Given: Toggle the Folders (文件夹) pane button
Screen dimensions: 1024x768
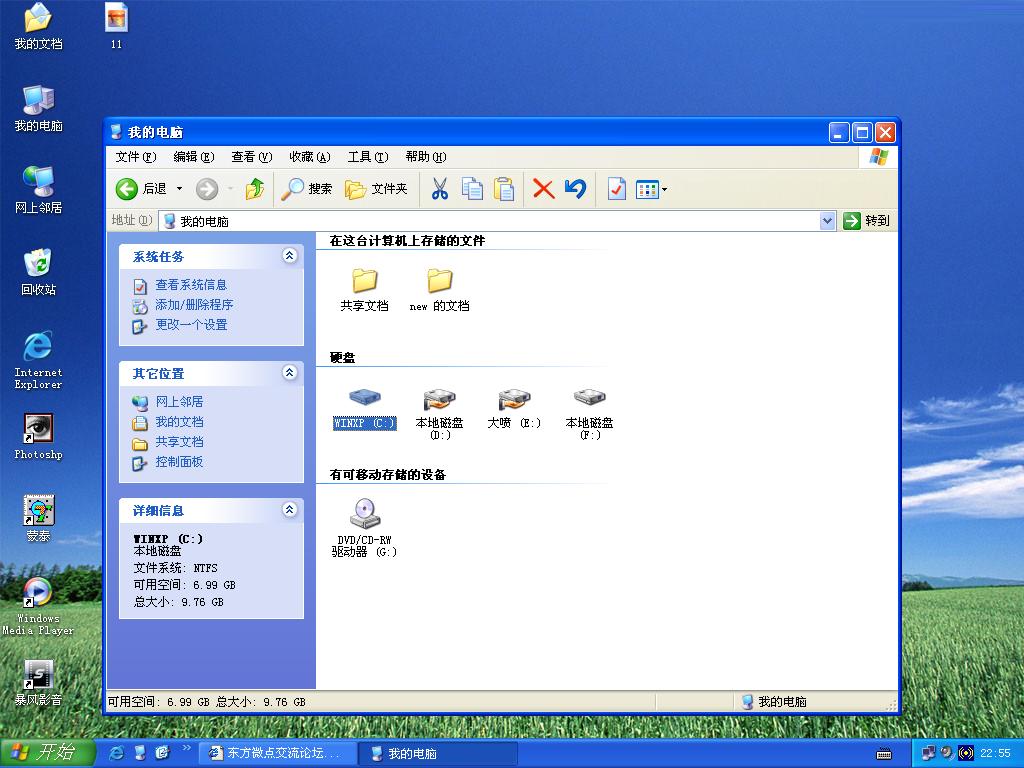Looking at the screenshot, I should coord(376,189).
